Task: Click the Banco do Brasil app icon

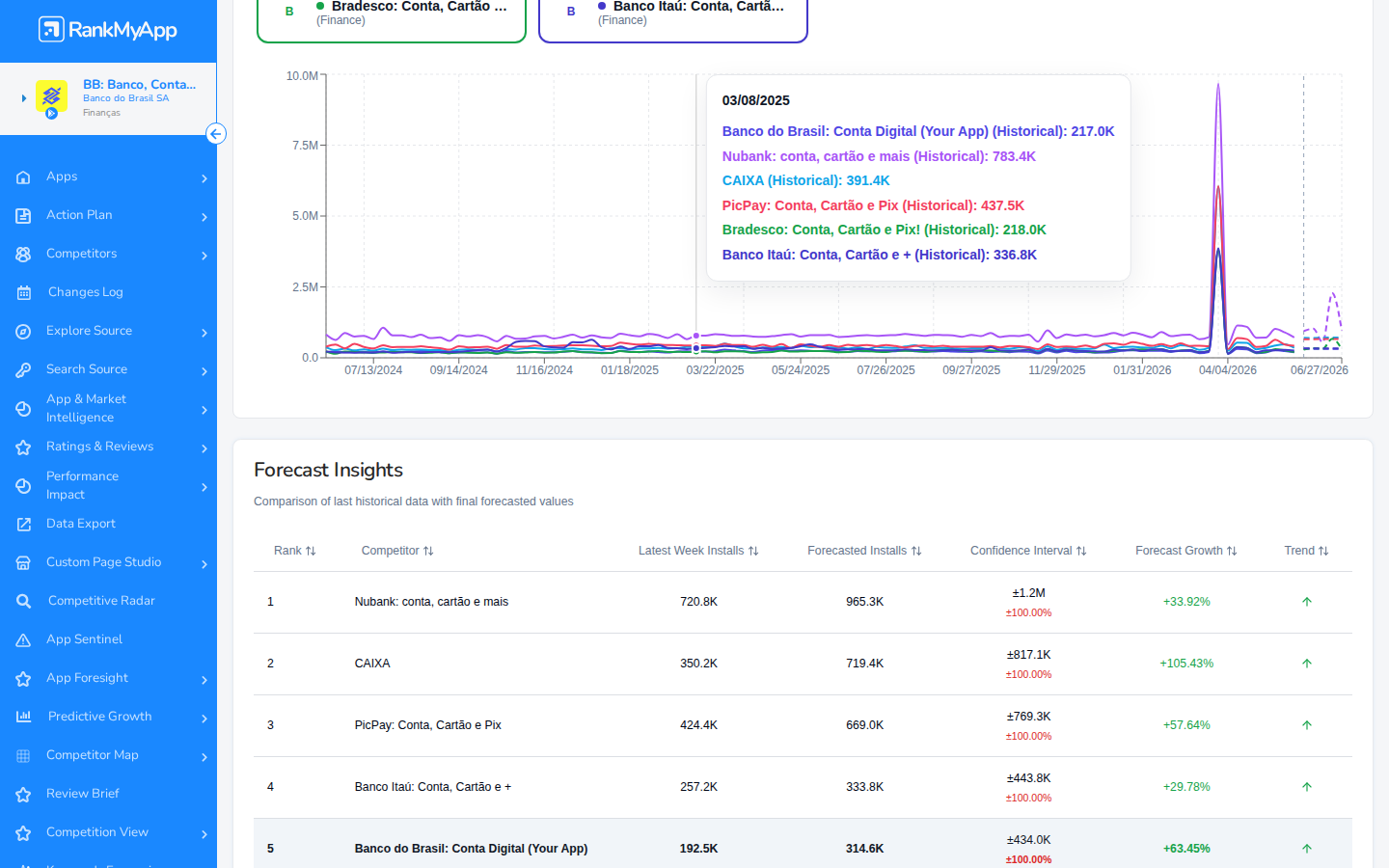Action: pyautogui.click(x=51, y=97)
